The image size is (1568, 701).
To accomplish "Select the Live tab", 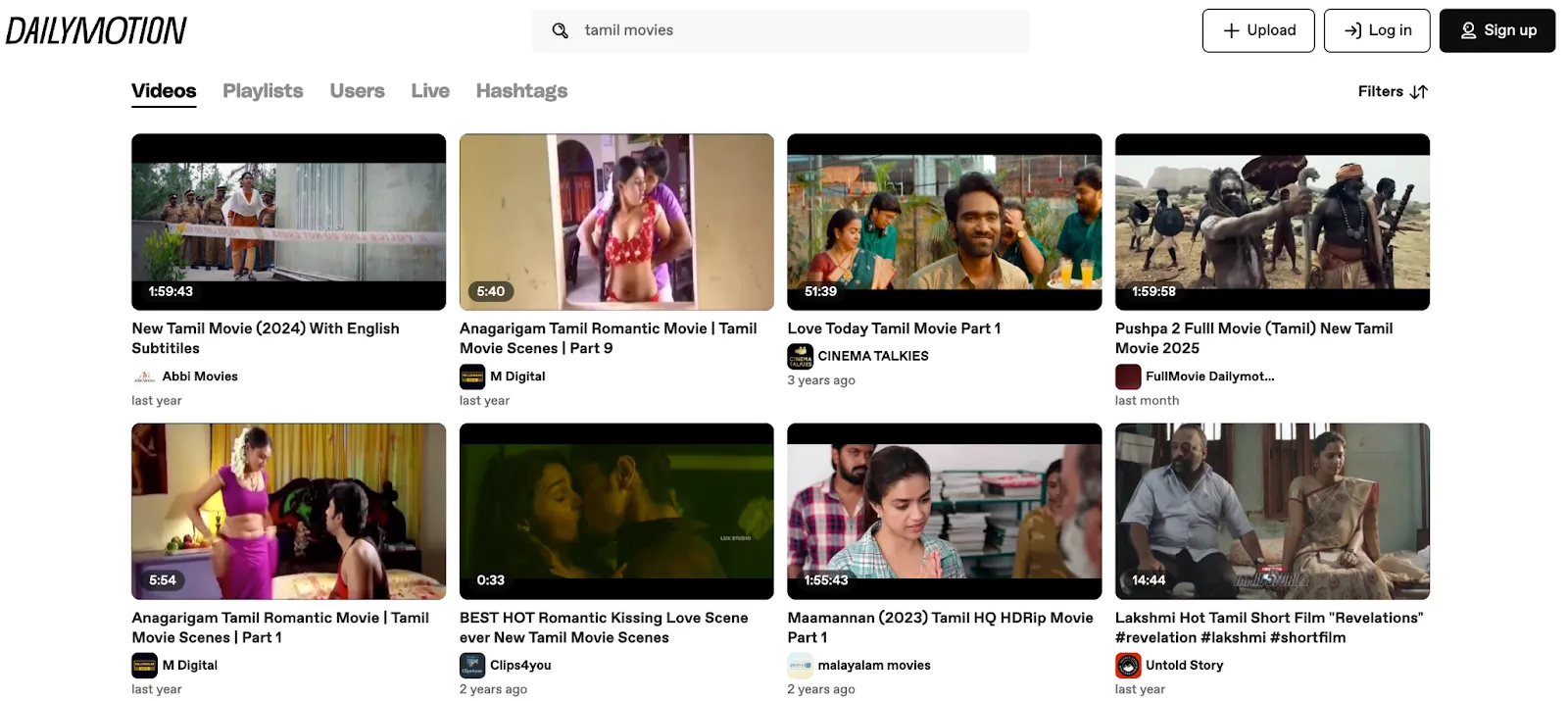I will (430, 91).
